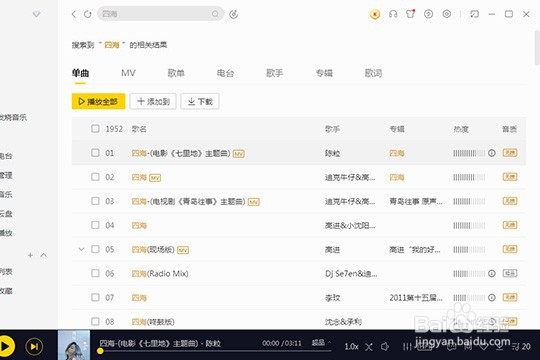Collapse sidebar section with up chevron

pyautogui.click(x=44, y=255)
